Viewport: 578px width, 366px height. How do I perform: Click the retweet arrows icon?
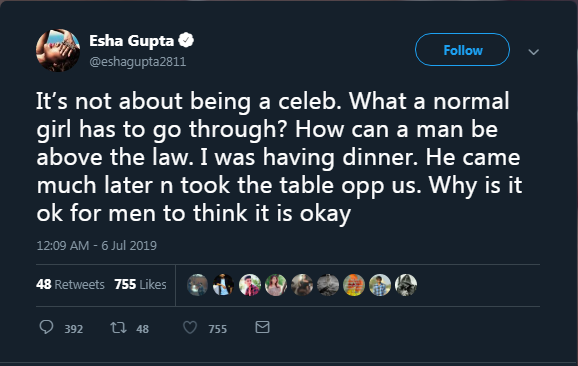pyautogui.click(x=118, y=327)
